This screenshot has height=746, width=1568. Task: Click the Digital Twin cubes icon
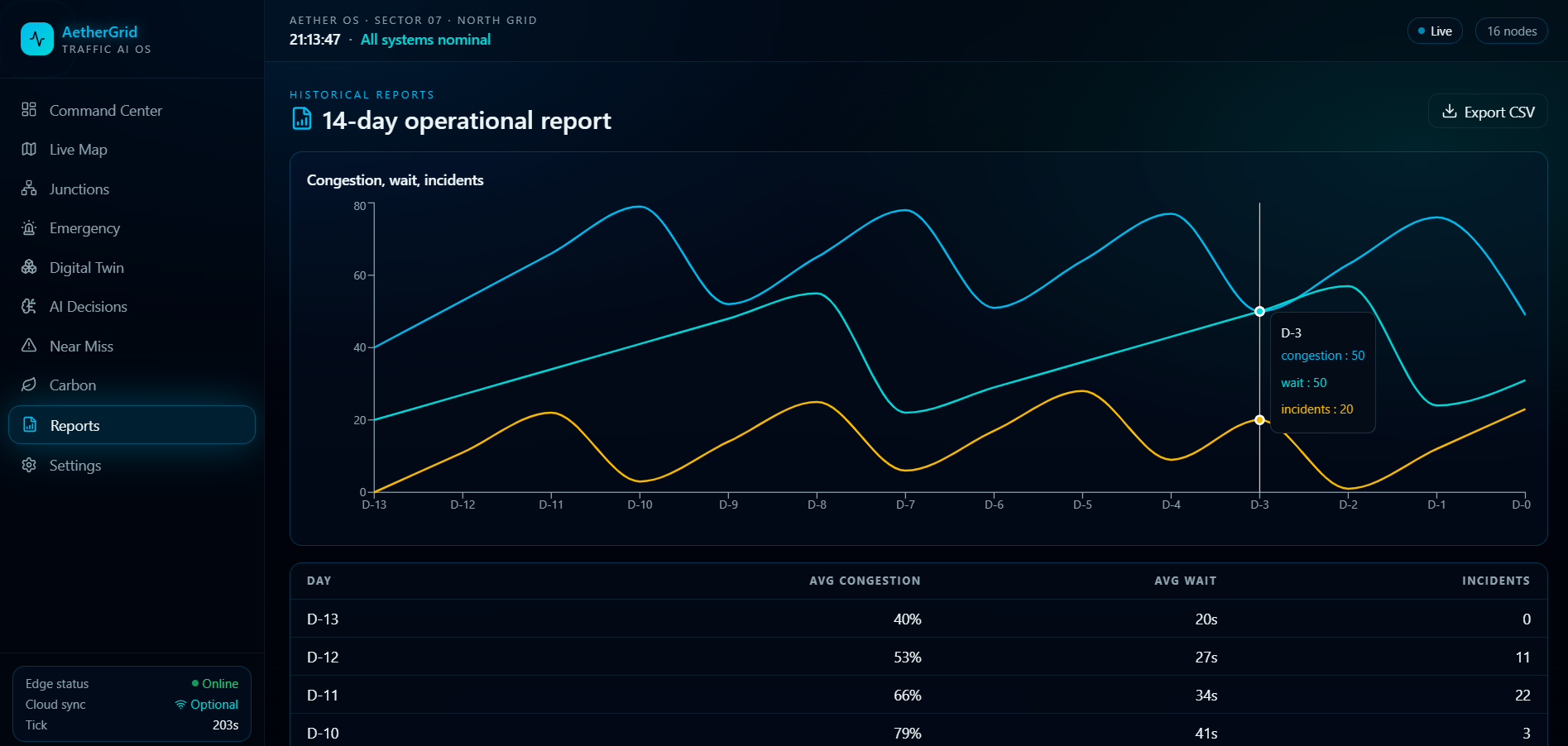(x=29, y=267)
